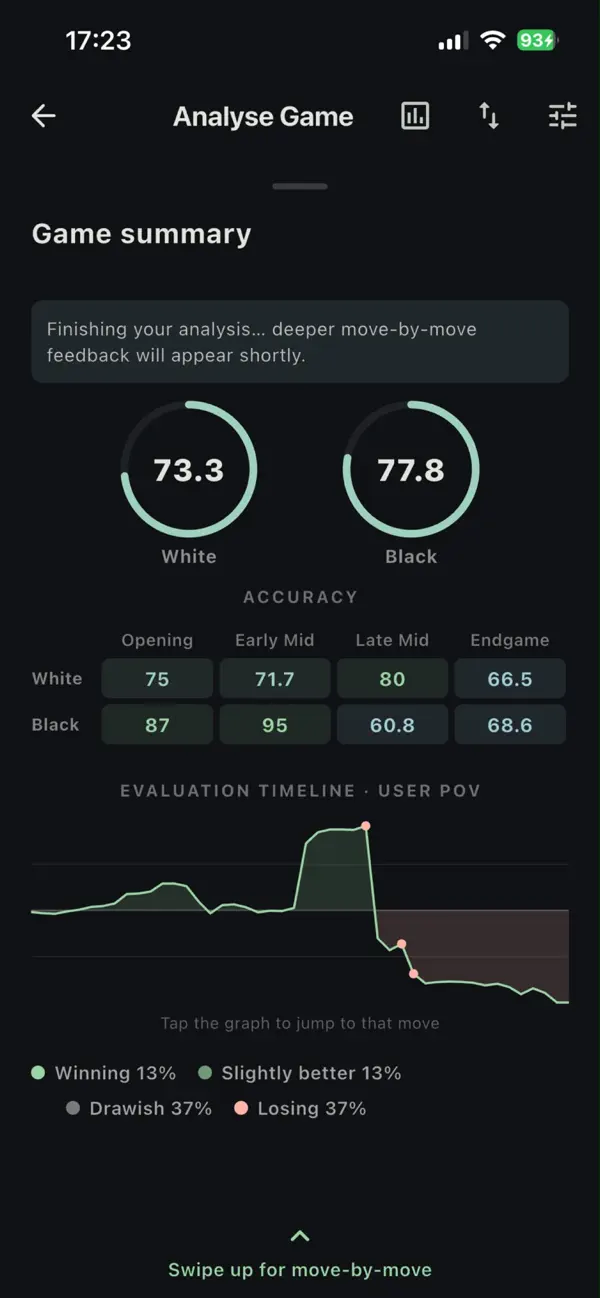Tap Black's Early Mid accuracy cell 95
The width and height of the screenshot is (600, 1298).
[275, 725]
